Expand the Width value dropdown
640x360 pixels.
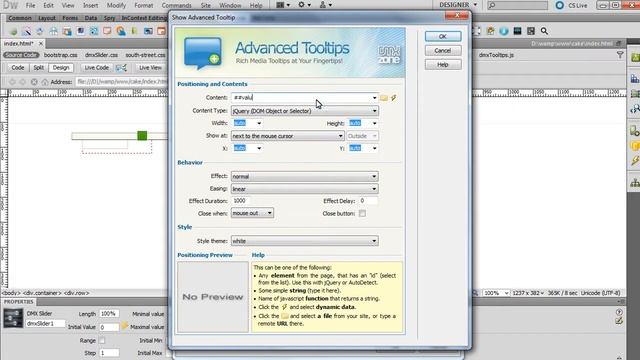259,123
